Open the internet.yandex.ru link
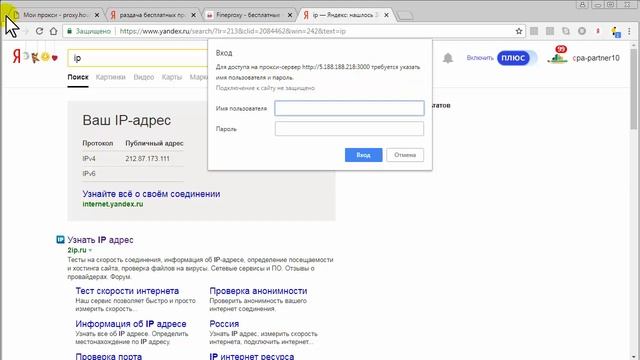Image resolution: width=640 pixels, height=360 pixels. pos(113,204)
